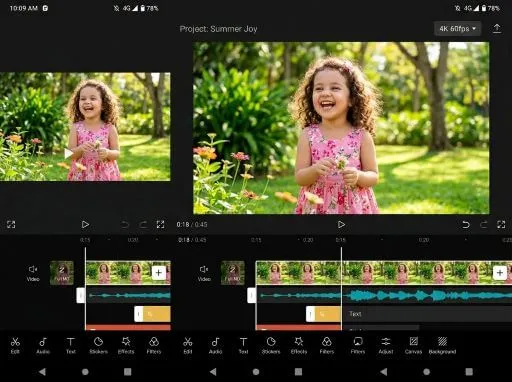512x382 pixels.
Task: Select the Text track in wide editor timeline
Action: 428,314
